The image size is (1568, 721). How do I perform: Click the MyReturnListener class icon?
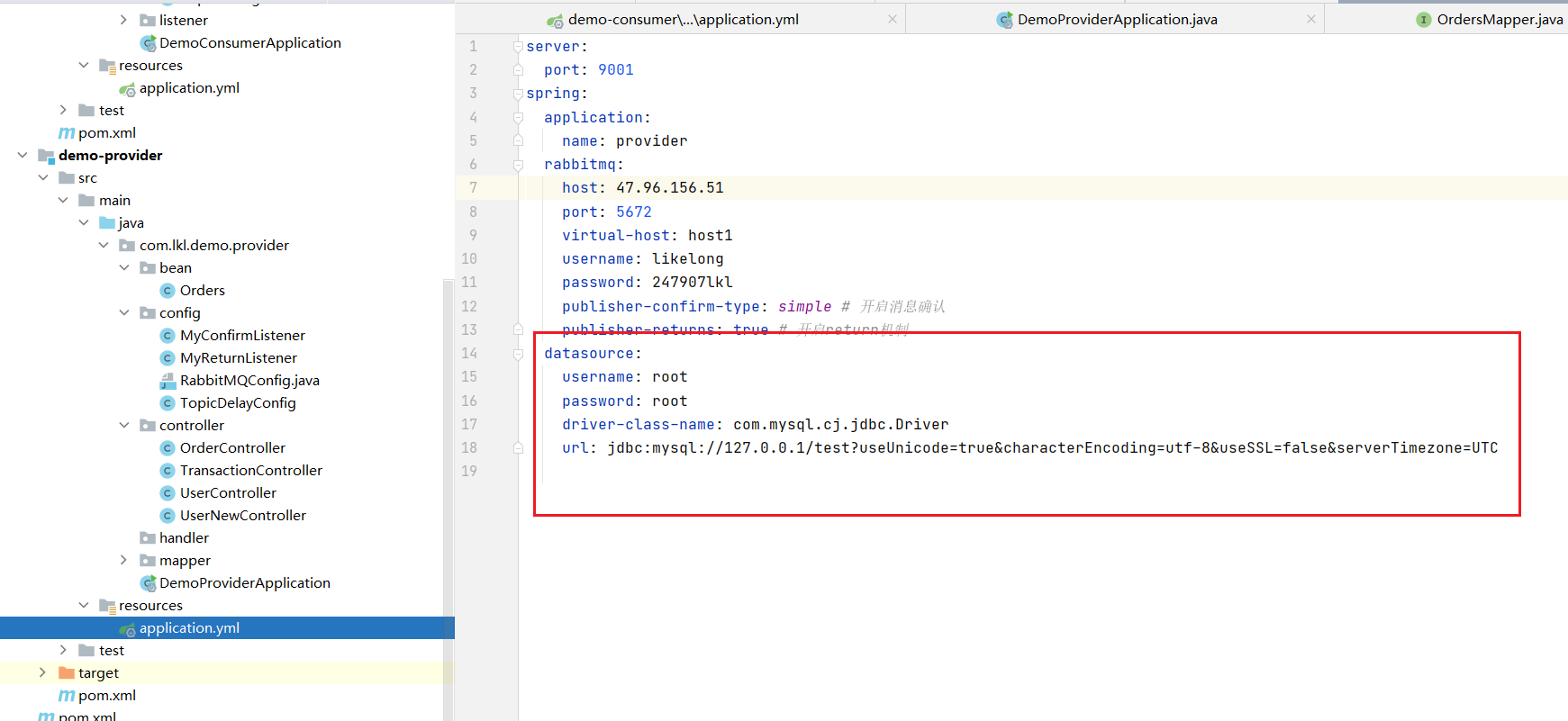point(168,358)
